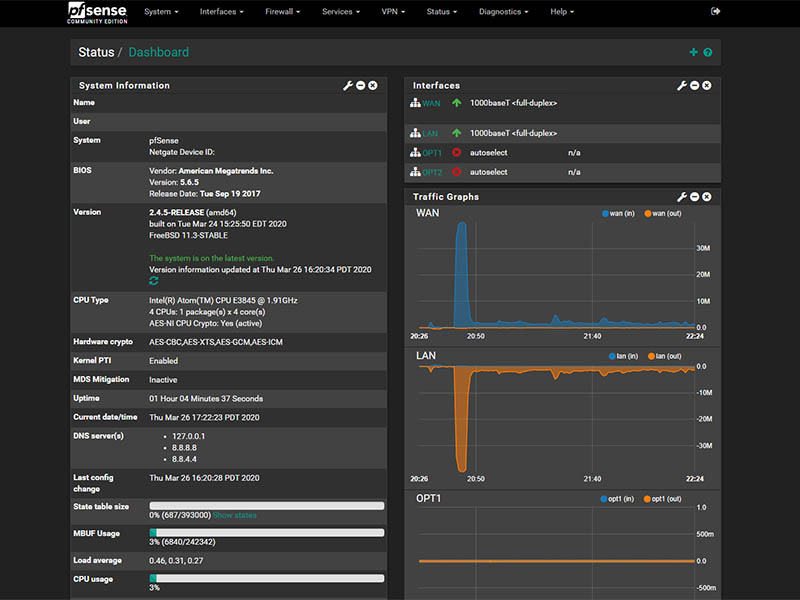
Task: Minimize the Interfaces widget panel
Action: [695, 86]
